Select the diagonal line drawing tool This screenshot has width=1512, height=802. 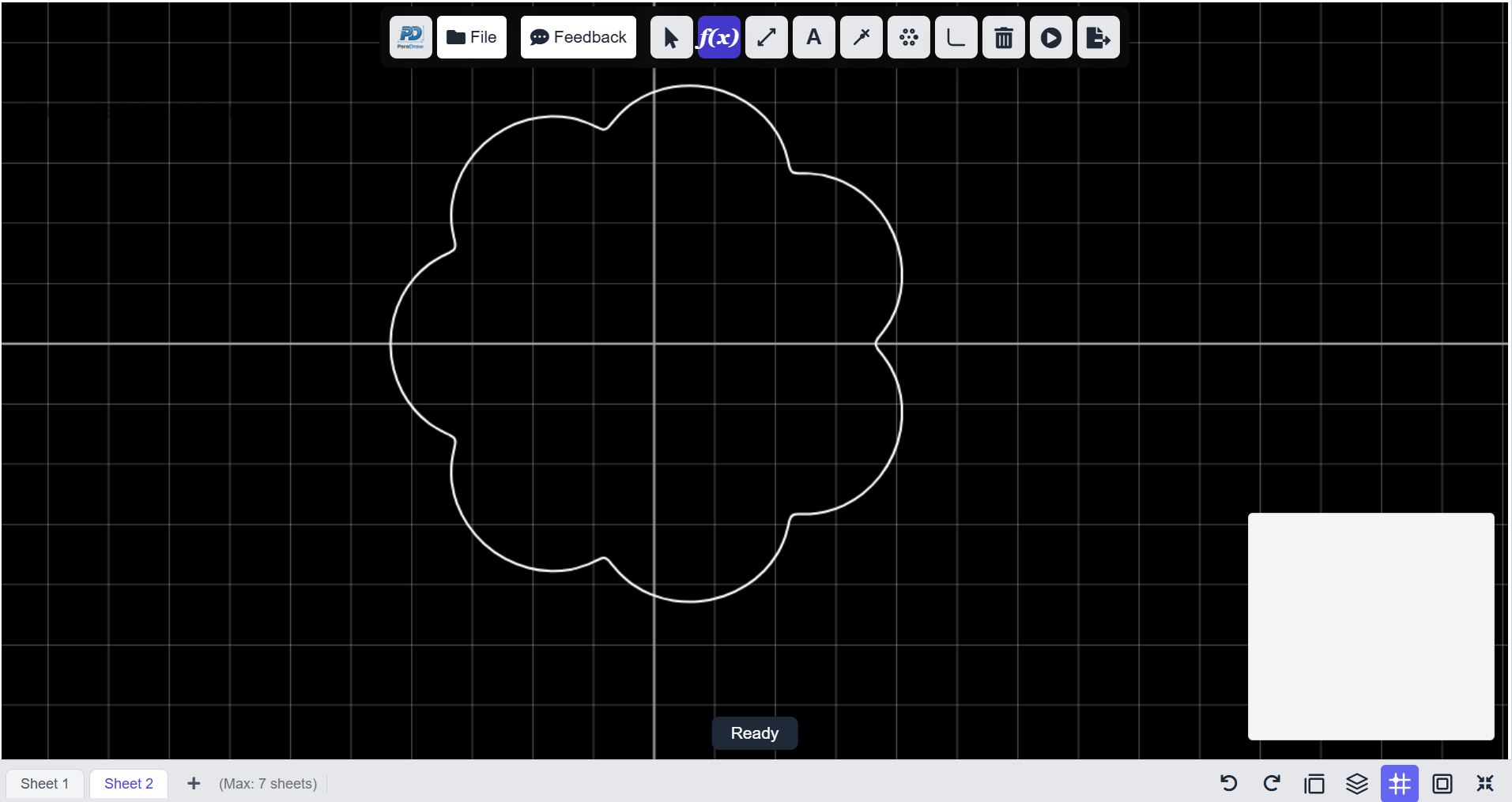(x=766, y=37)
